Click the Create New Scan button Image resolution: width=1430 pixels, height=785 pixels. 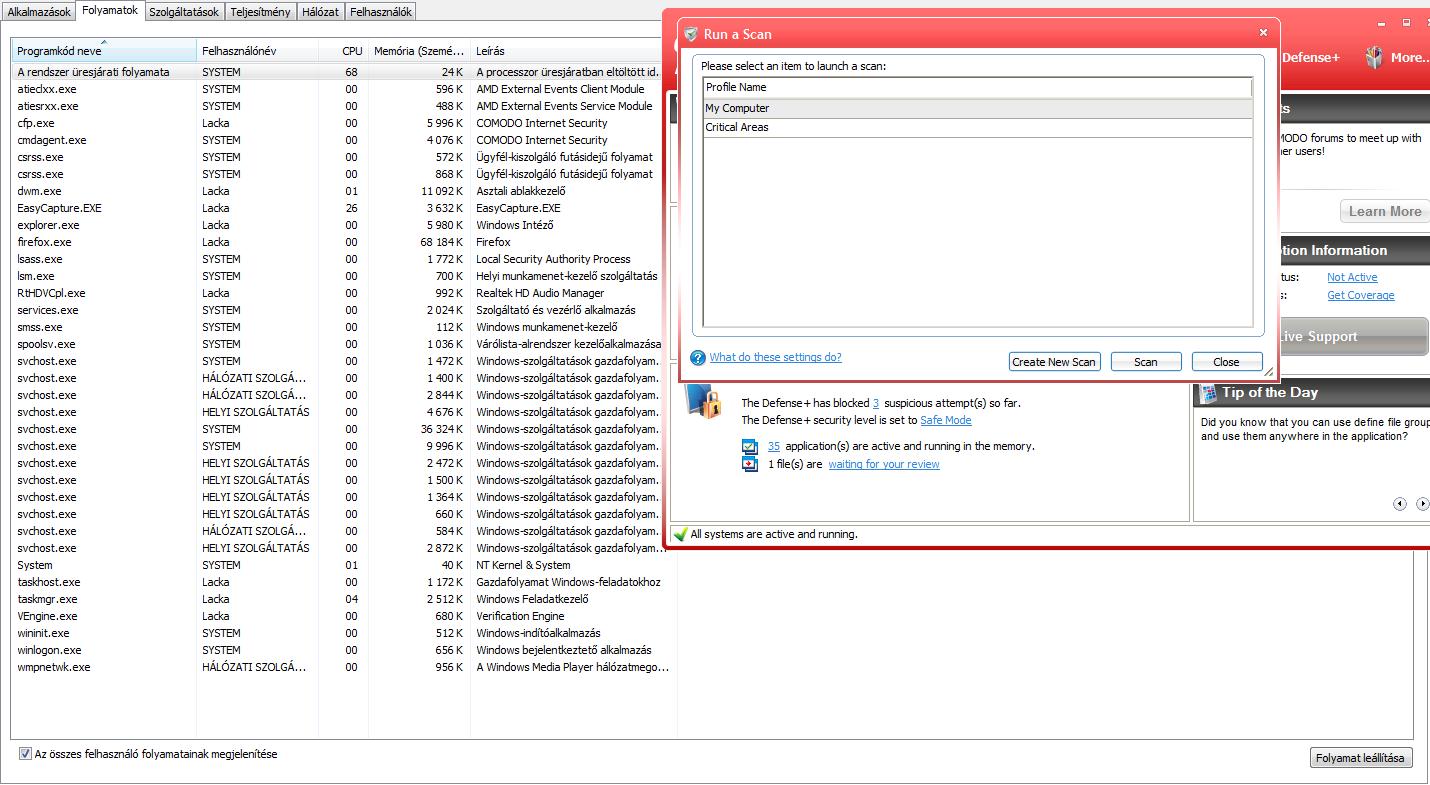coord(1054,362)
